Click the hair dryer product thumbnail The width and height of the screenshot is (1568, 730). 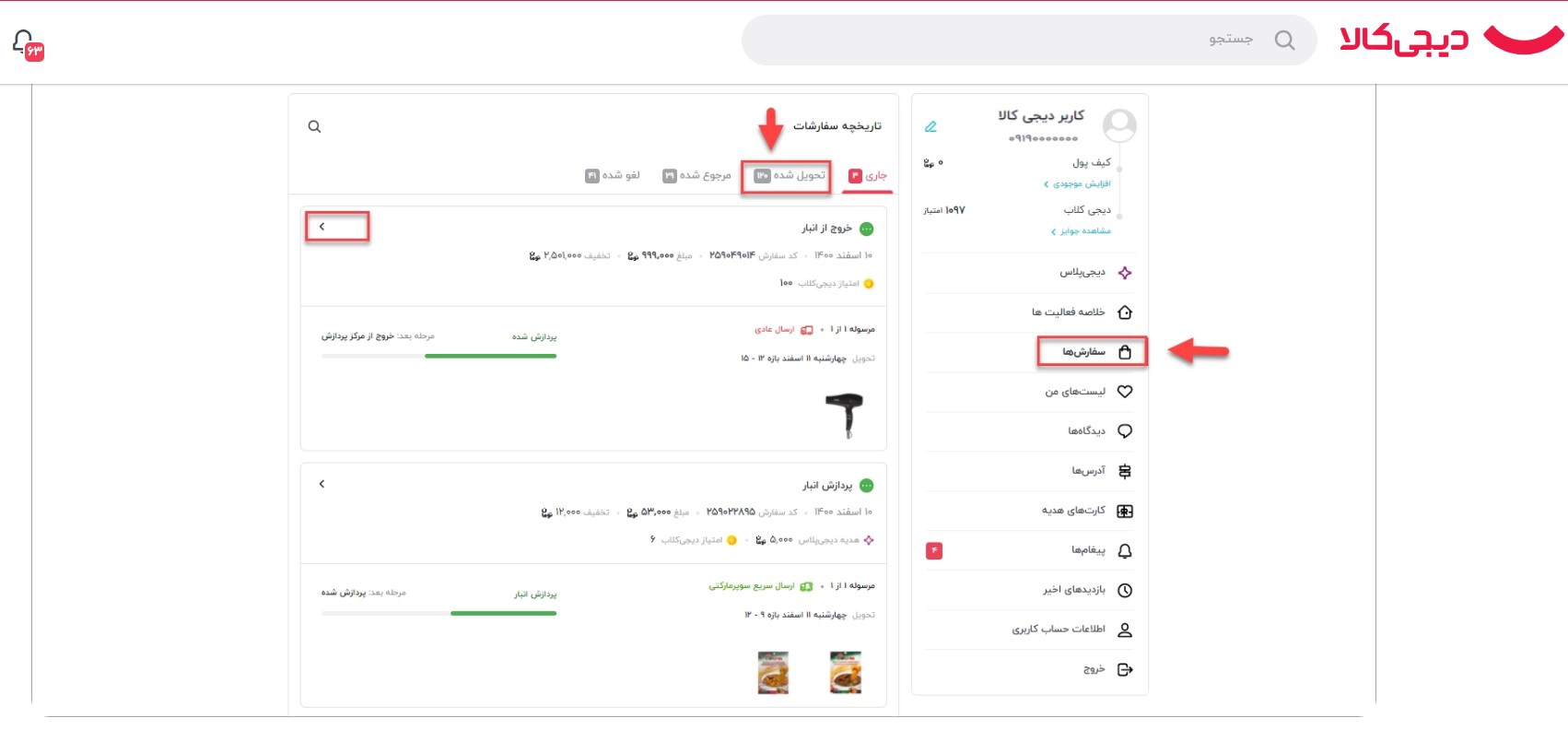[845, 414]
